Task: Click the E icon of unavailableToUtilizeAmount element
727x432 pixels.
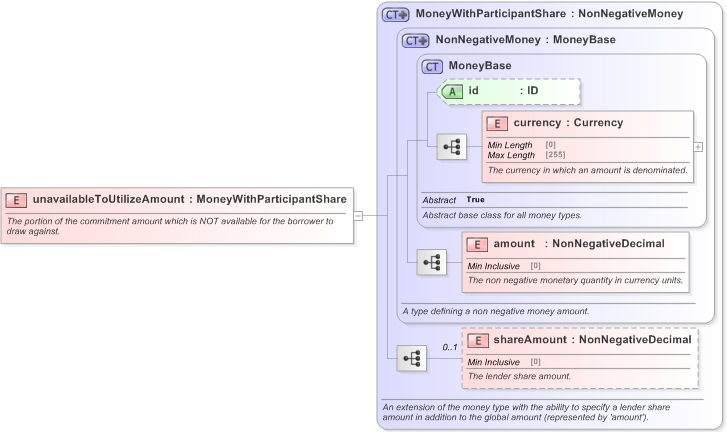Action: pos(16,200)
